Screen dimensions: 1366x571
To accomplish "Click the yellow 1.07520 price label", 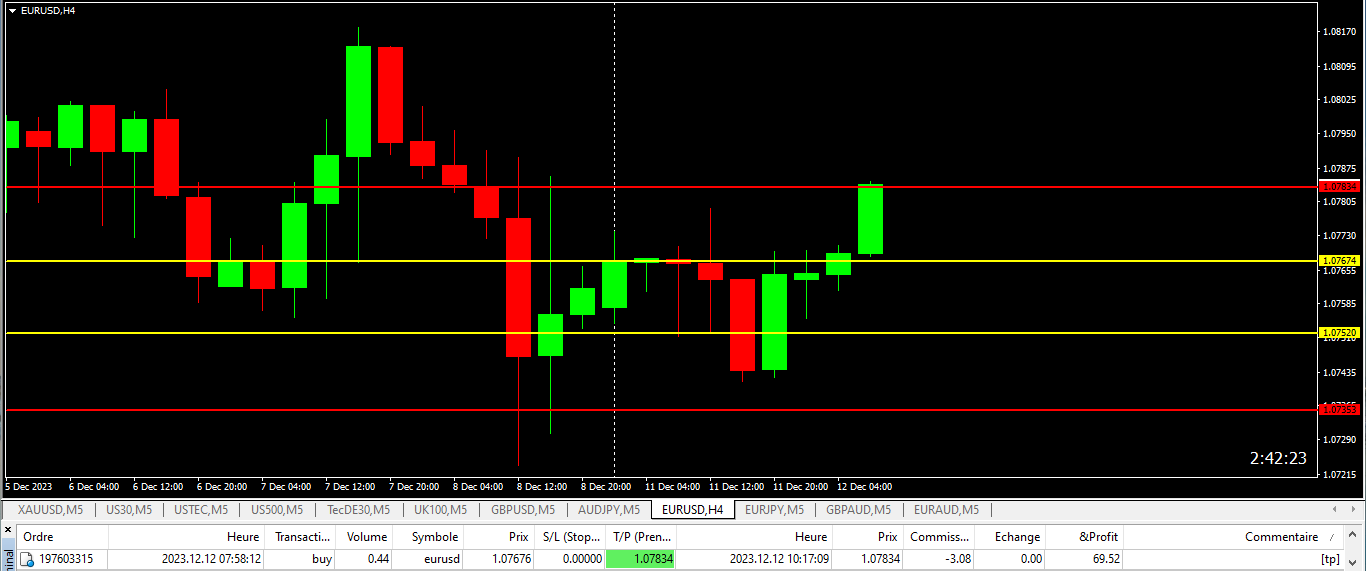I will point(1339,332).
